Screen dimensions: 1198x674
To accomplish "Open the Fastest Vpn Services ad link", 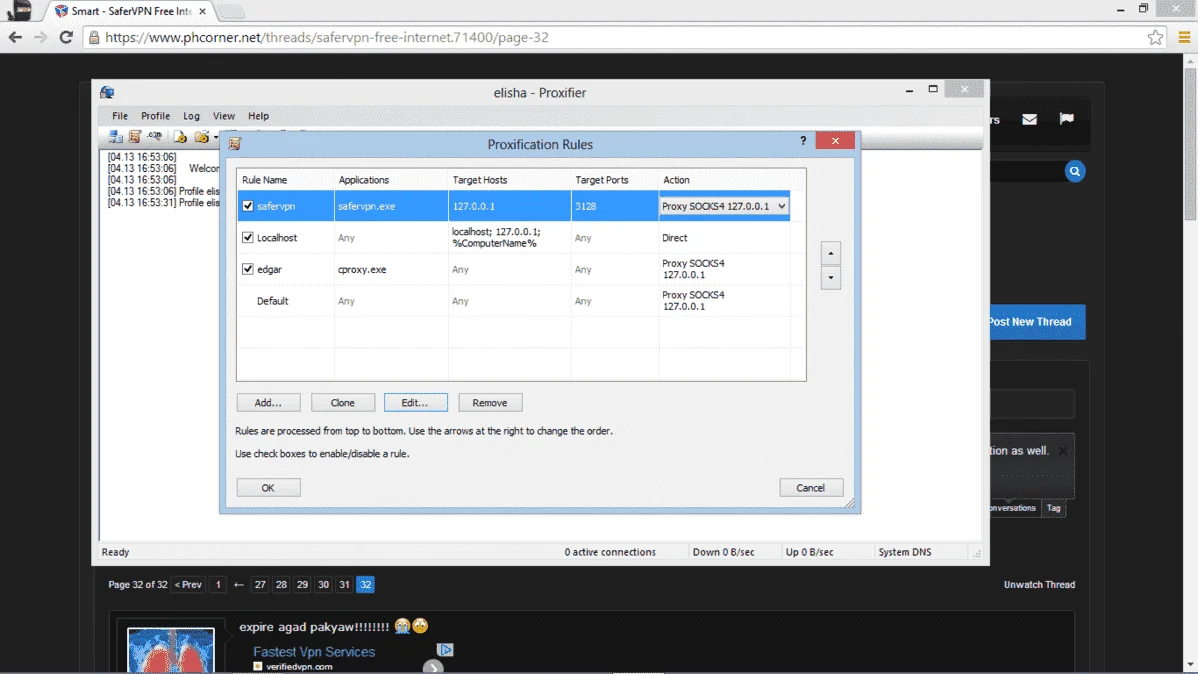I will pyautogui.click(x=314, y=652).
